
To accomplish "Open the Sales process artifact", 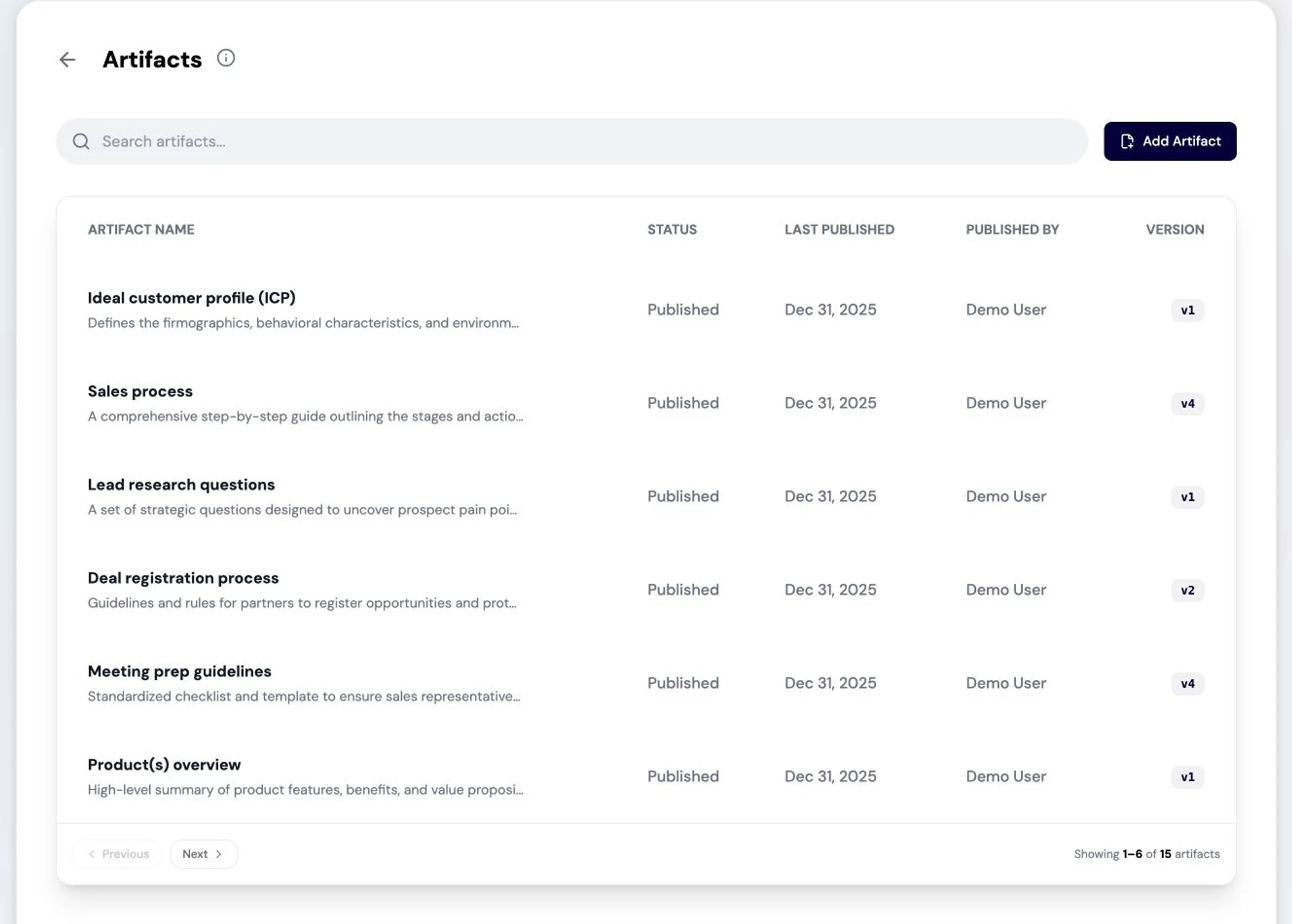I will click(x=140, y=391).
